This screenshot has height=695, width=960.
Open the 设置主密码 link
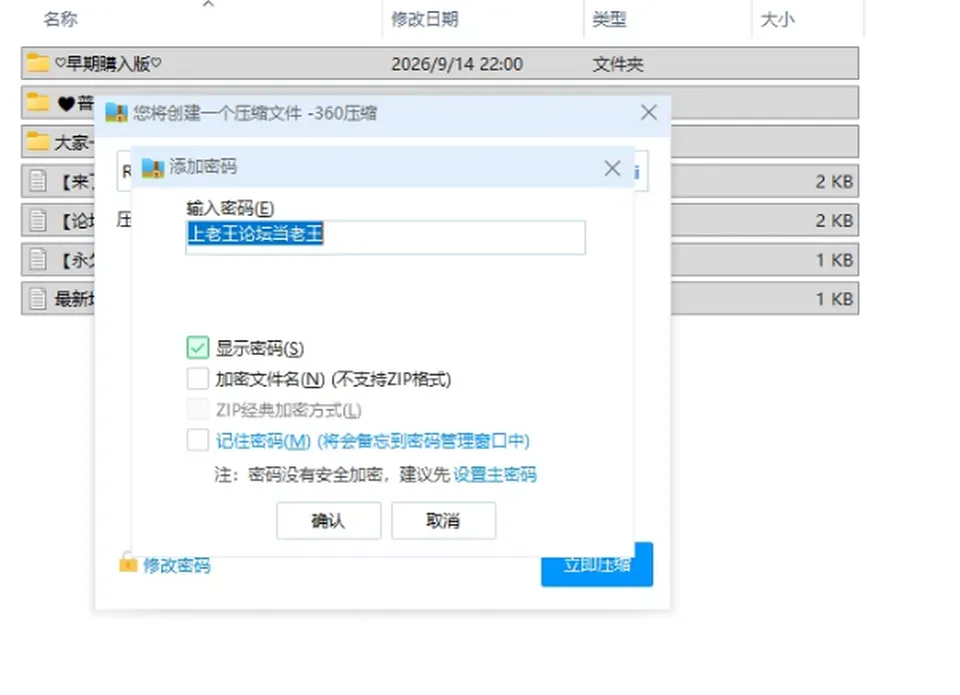pyautogui.click(x=495, y=474)
